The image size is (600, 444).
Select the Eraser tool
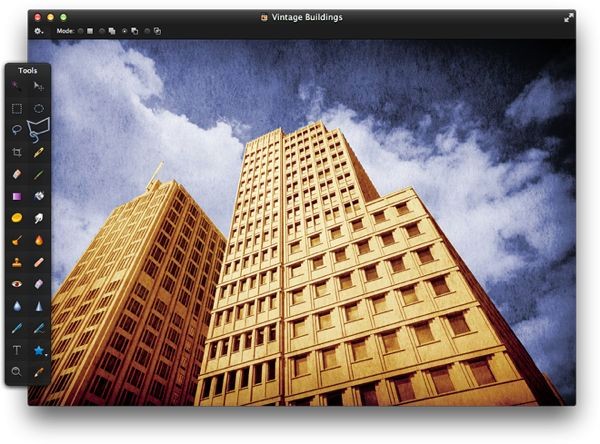tap(16, 175)
